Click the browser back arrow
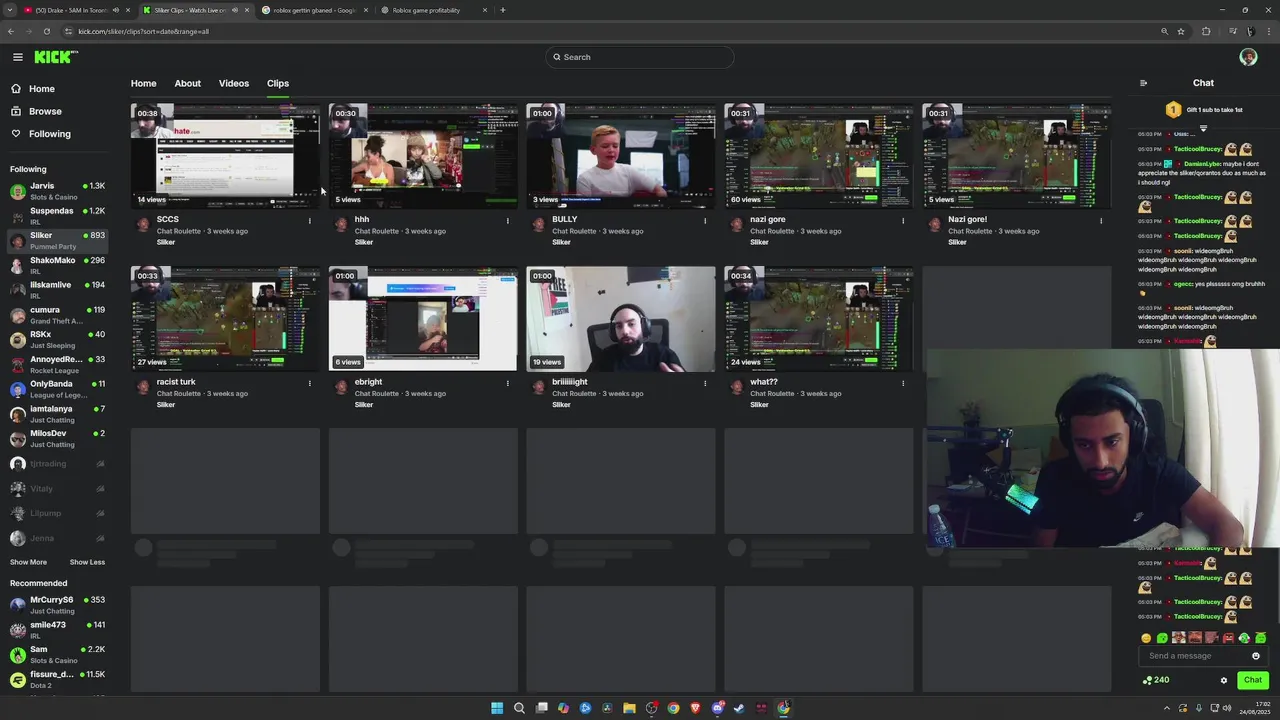 tap(11, 31)
